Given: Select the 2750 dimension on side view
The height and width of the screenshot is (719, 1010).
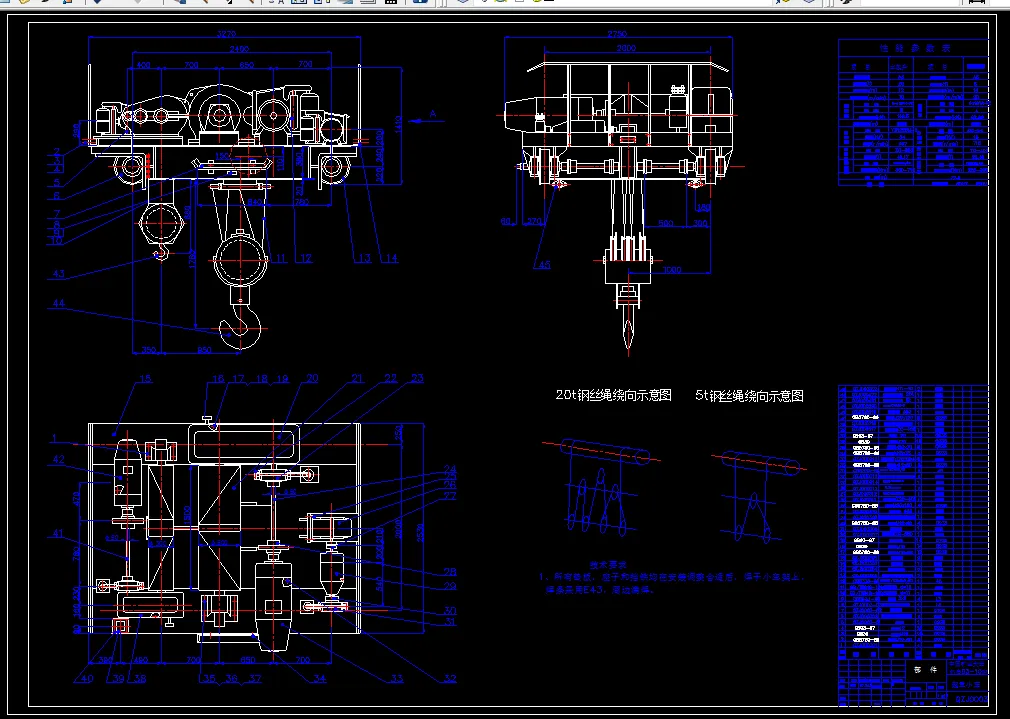Looking at the screenshot, I should 617,34.
